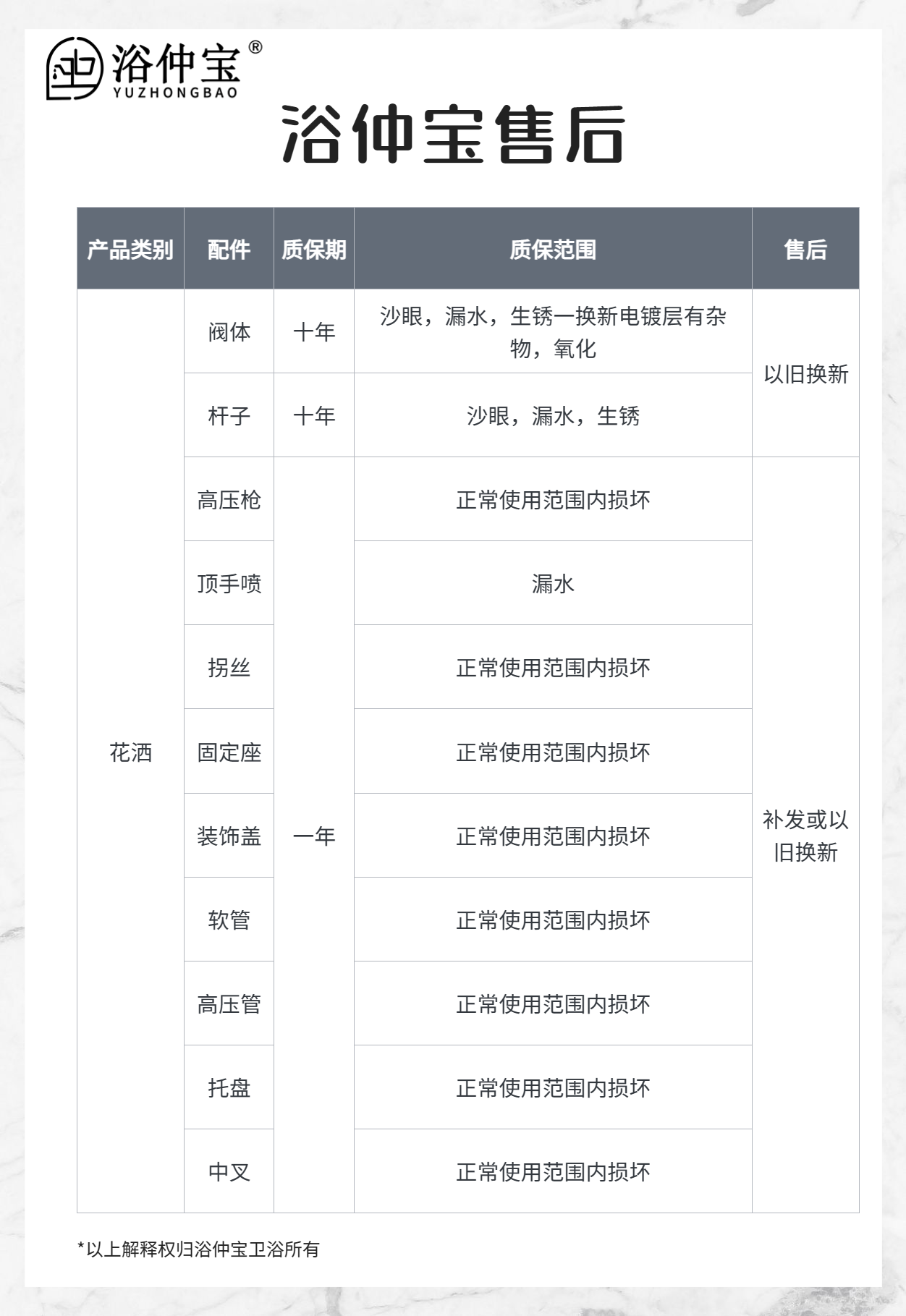Screen dimensions: 906x1316
Task: Select the 高压管 cell
Action: (229, 1004)
